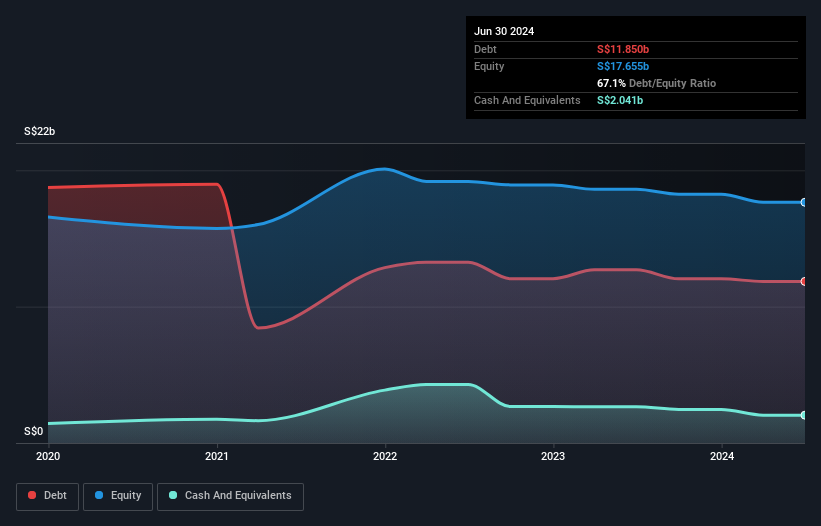Click the Jun 30 2024 tooltip date
The image size is (821, 526).
pyautogui.click(x=504, y=31)
